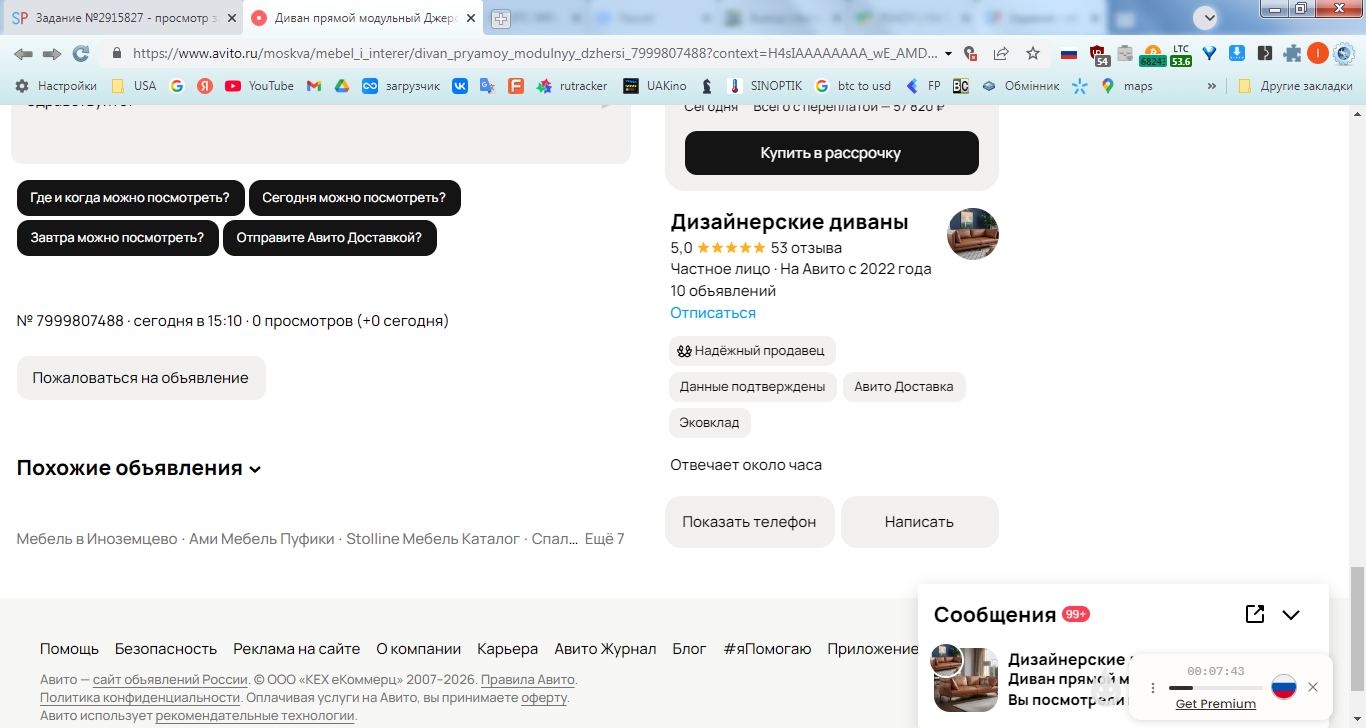Viewport: 1366px width, 728px height.
Task: Open the blue download arrow extension
Action: tap(1237, 53)
